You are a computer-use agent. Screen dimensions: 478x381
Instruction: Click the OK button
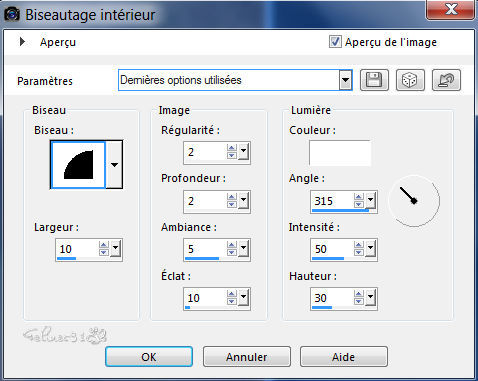[149, 357]
